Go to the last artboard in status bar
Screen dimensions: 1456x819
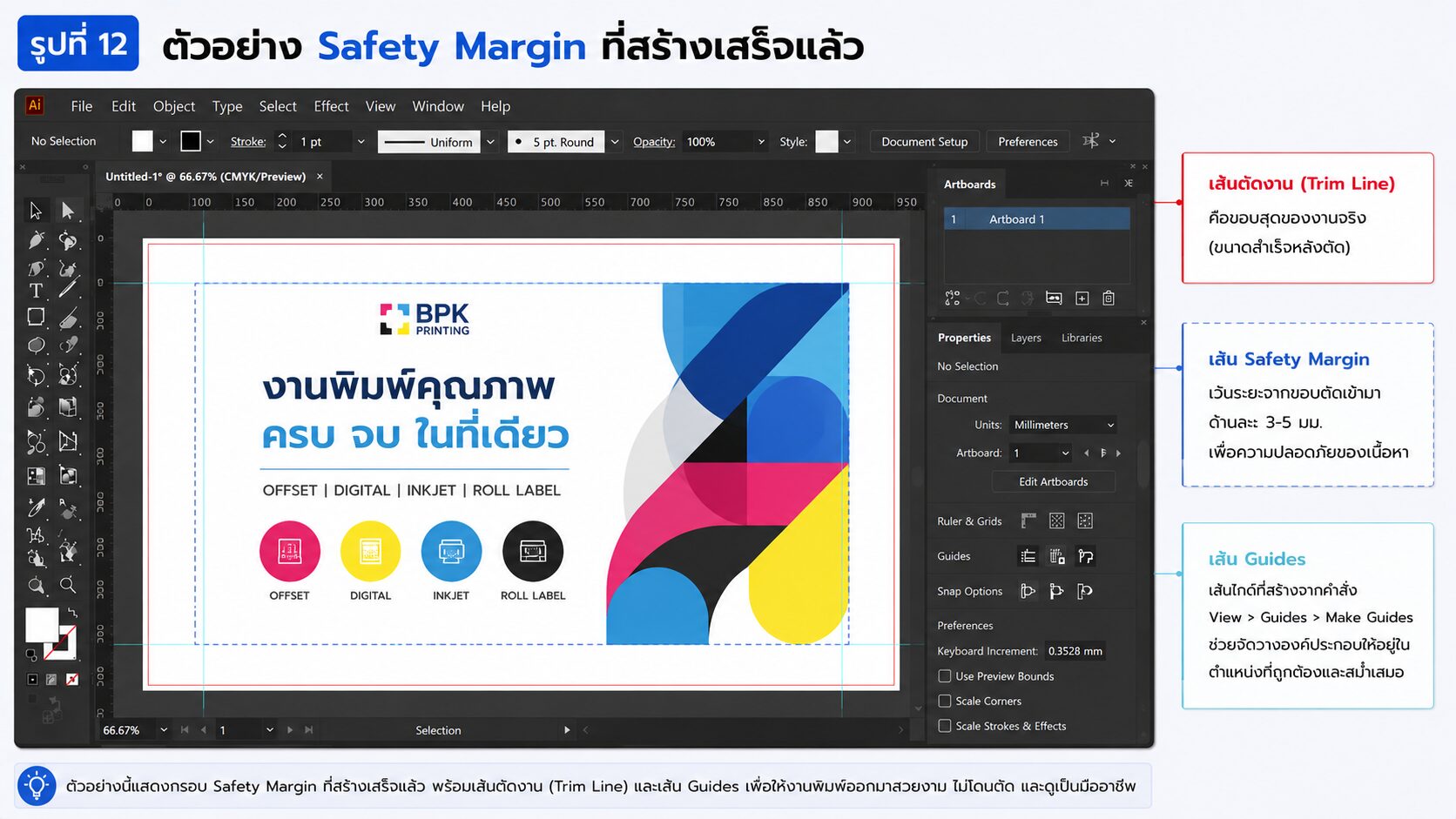[308, 730]
